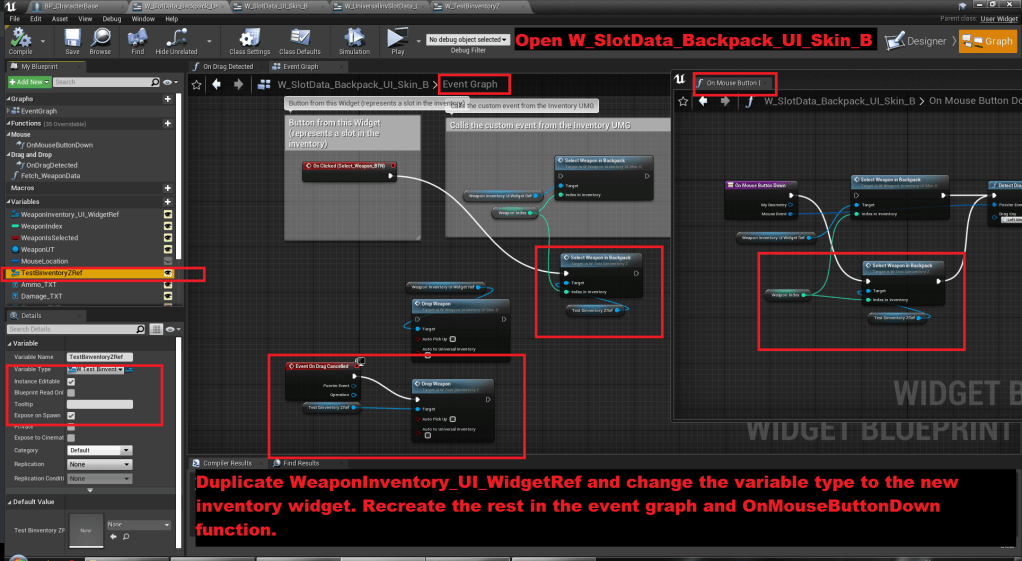Open the Replication dropdown

coord(99,464)
